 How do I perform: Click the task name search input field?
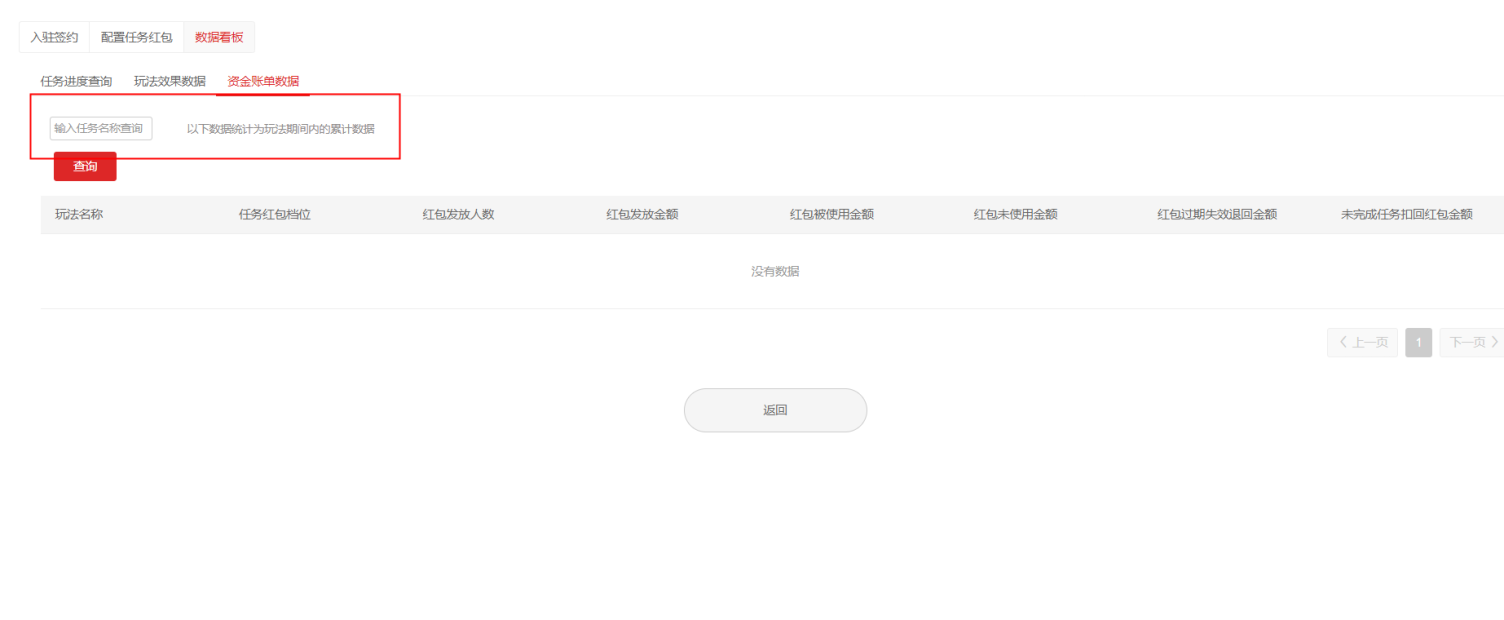click(x=101, y=128)
